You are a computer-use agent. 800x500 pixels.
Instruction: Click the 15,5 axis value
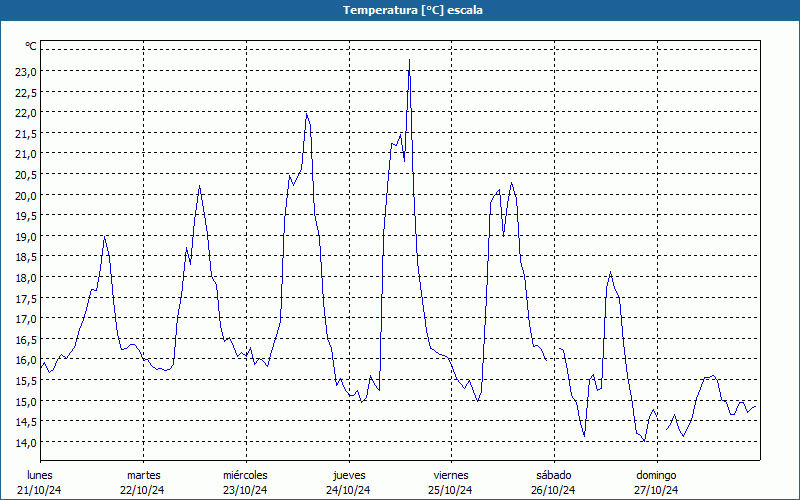26,381
